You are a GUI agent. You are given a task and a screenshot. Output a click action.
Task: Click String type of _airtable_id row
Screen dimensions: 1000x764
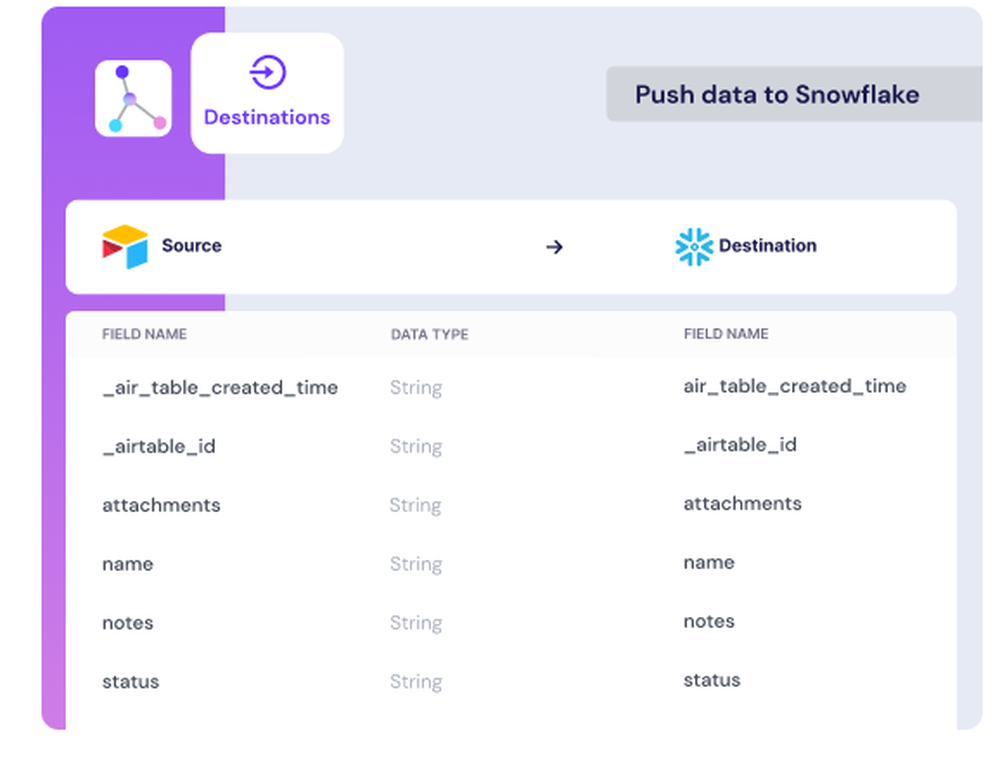pos(416,446)
